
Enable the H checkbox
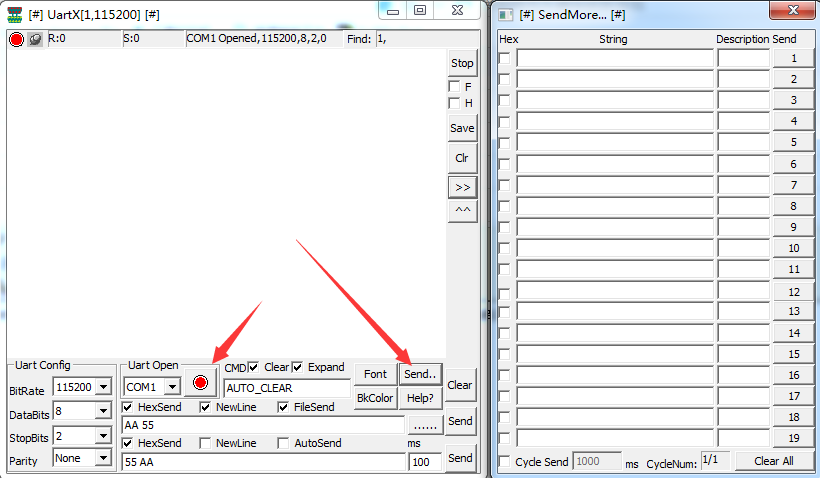coord(454,103)
